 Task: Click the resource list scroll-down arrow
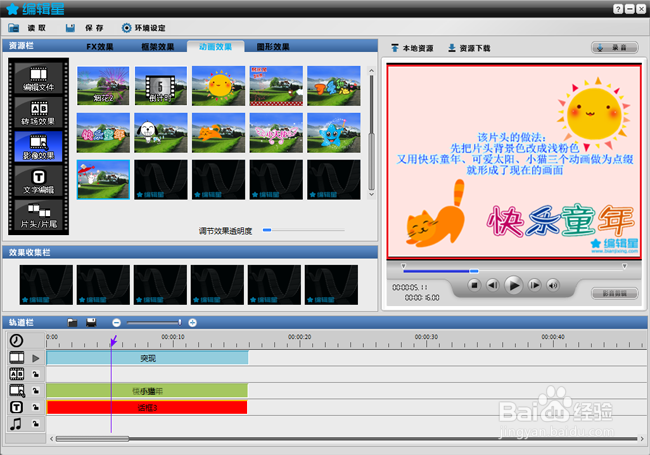tap(371, 194)
